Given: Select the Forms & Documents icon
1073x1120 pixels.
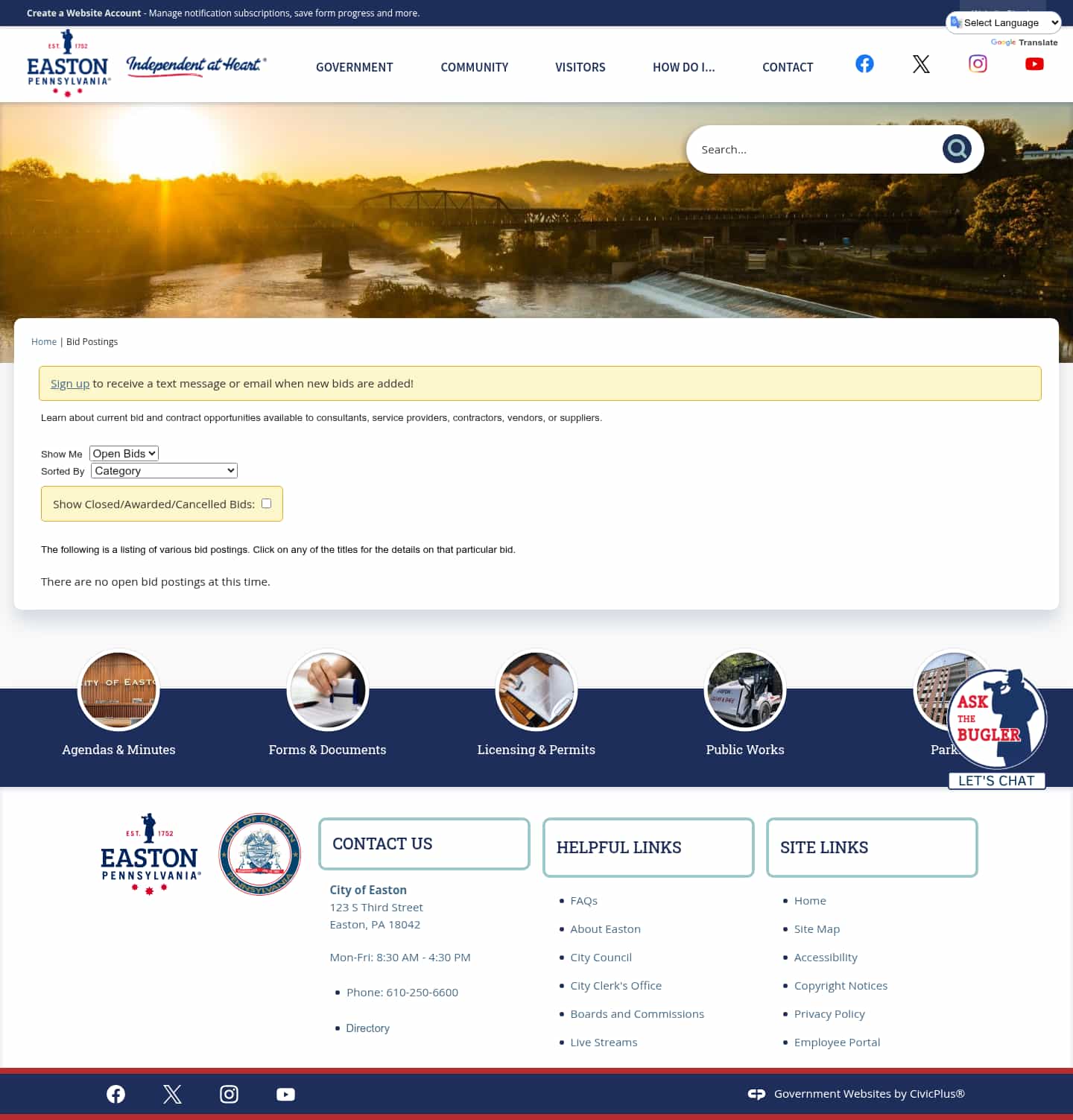Looking at the screenshot, I should point(328,689).
